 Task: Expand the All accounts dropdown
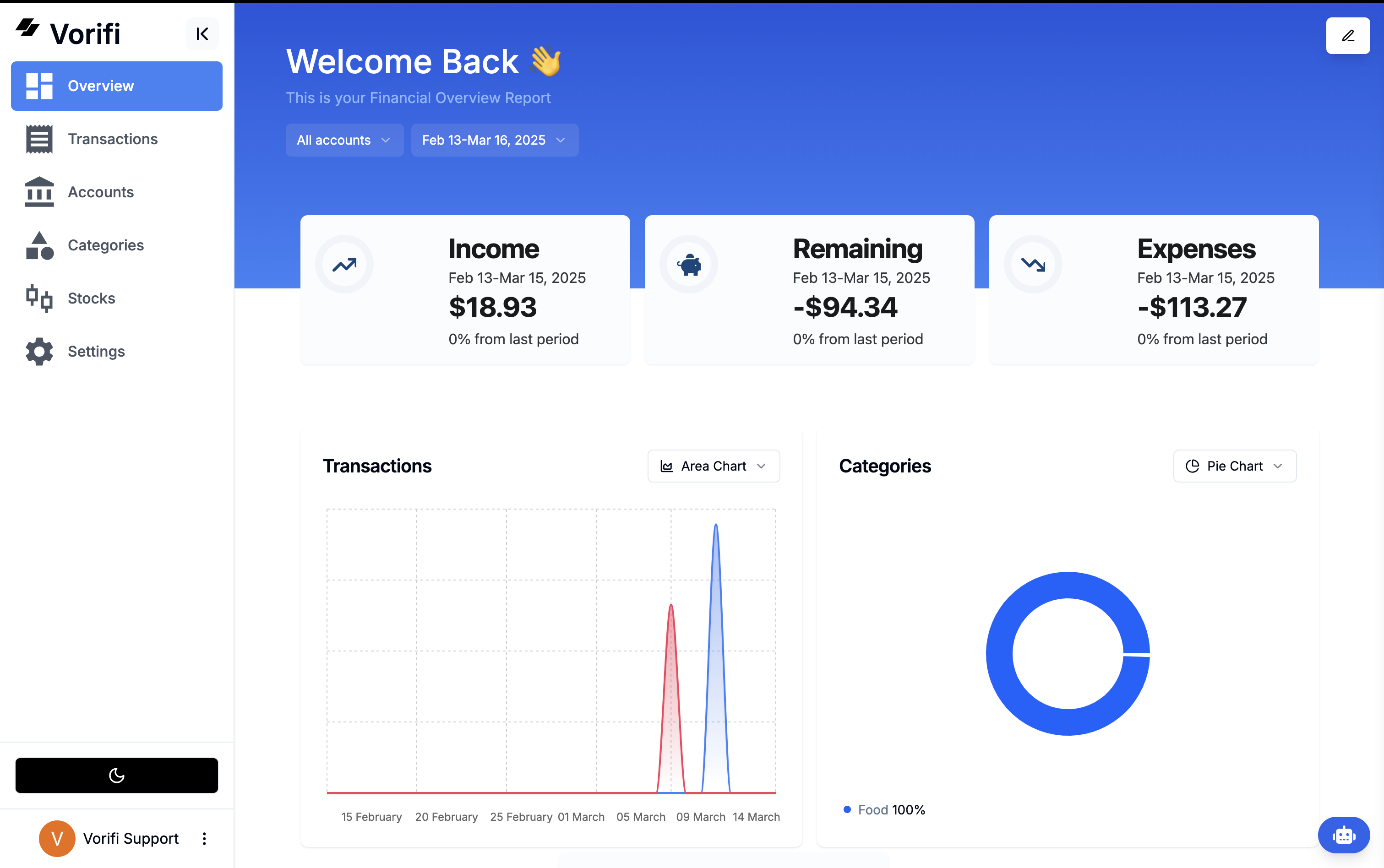click(344, 140)
